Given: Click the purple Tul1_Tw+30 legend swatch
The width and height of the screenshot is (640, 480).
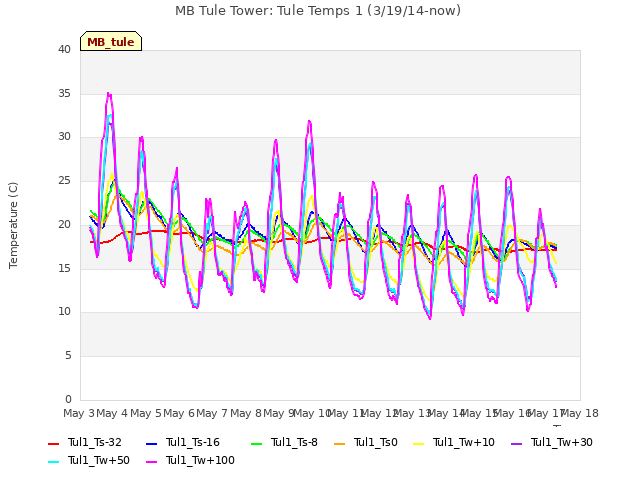Looking at the screenshot, I should [x=517, y=444].
